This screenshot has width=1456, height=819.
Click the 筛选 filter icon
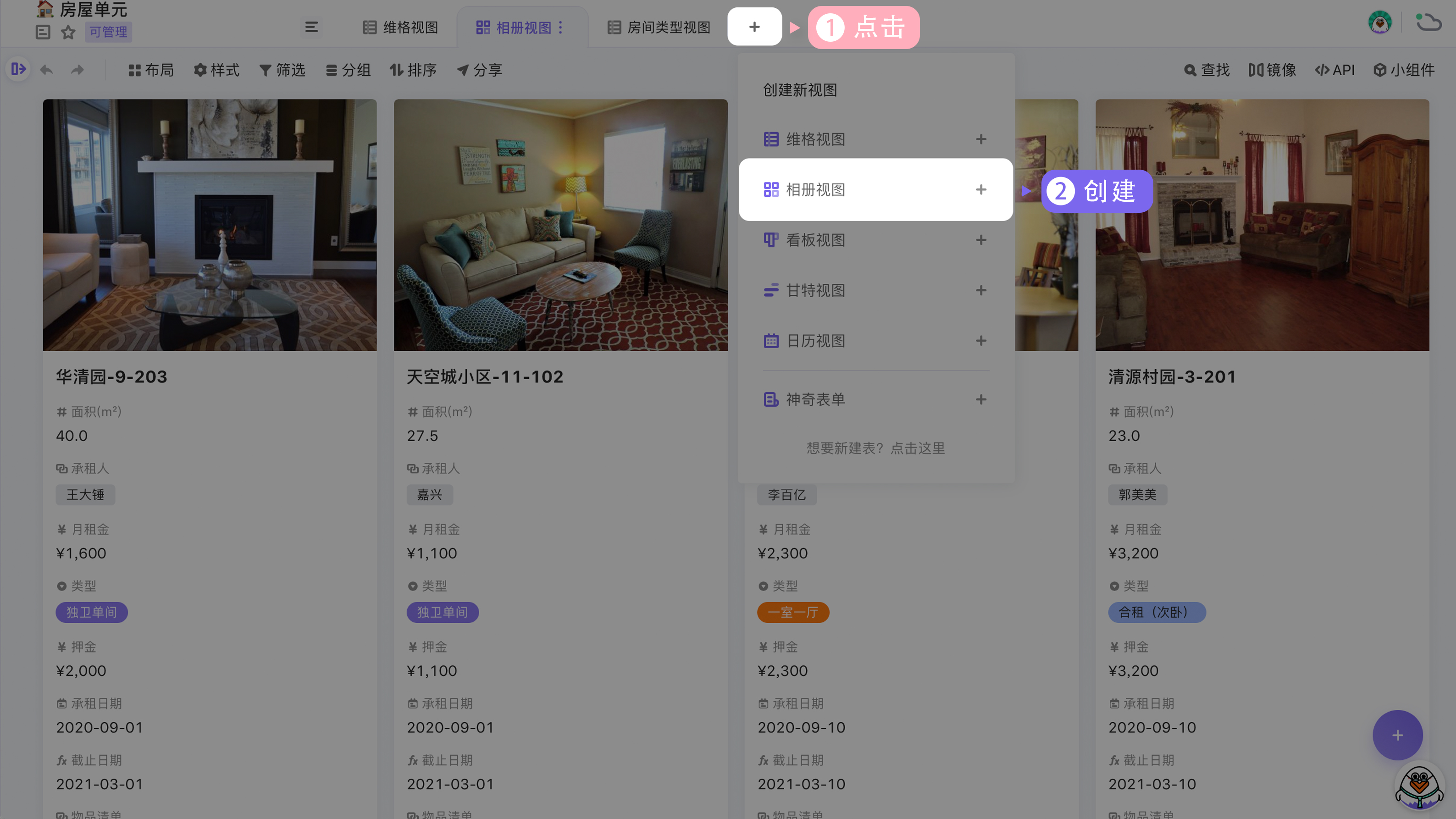coord(283,70)
